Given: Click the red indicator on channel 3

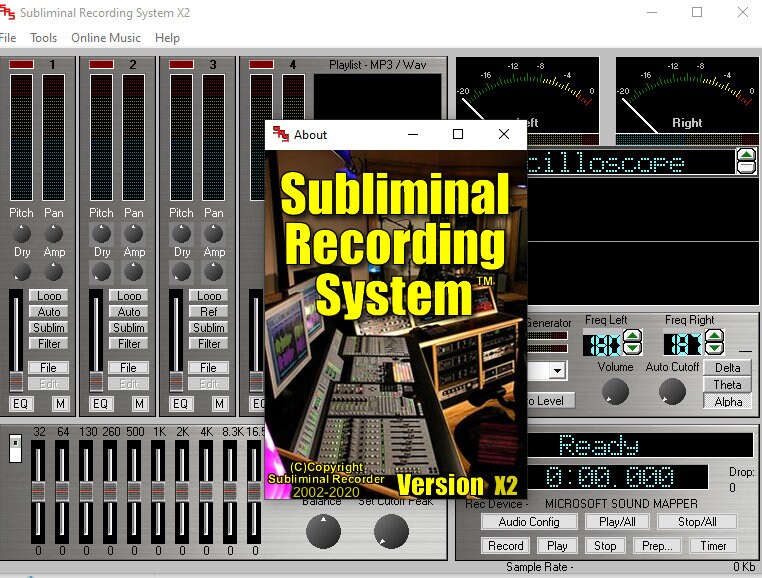Looking at the screenshot, I should (x=181, y=64).
